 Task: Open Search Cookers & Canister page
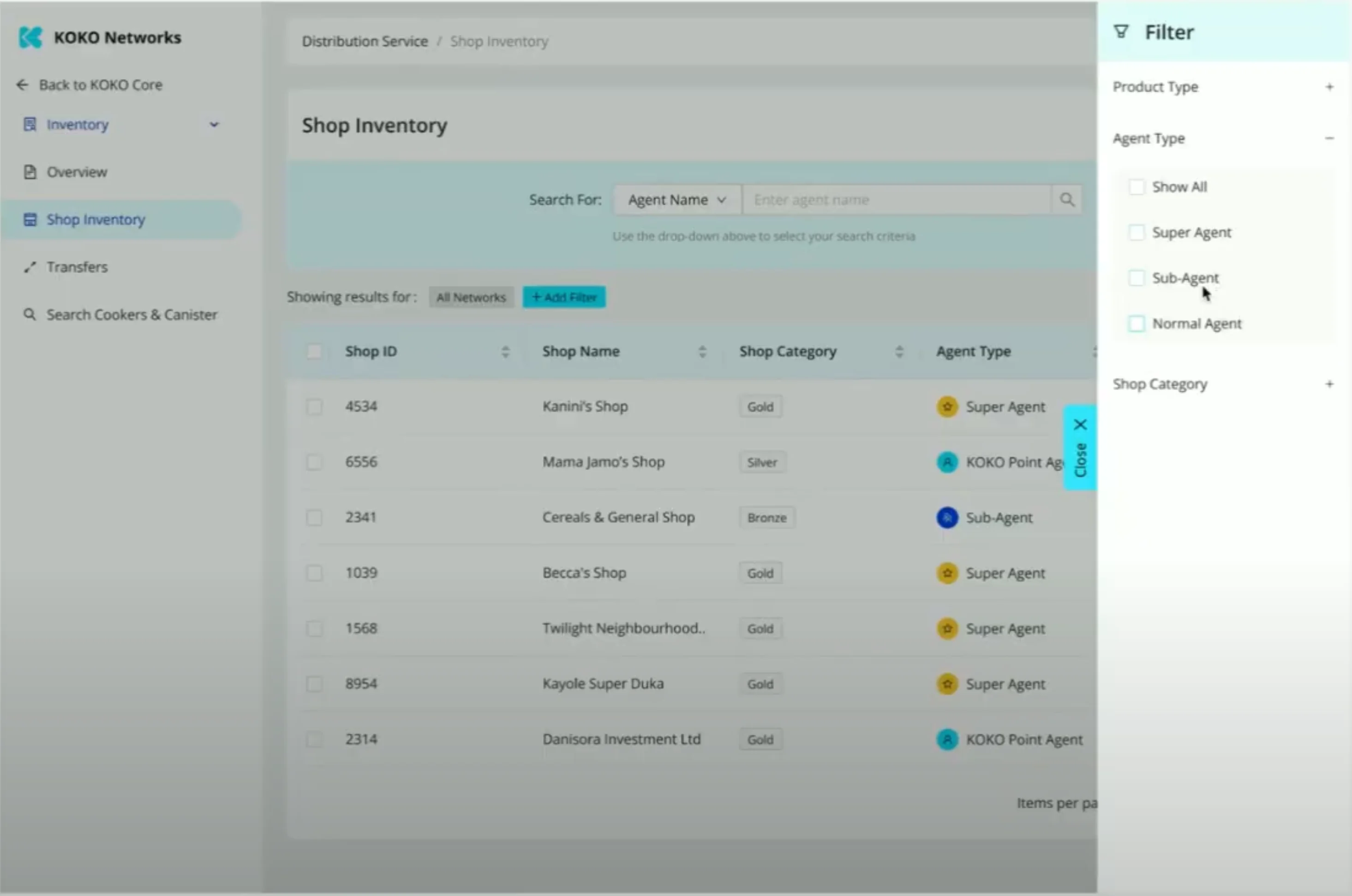(132, 314)
